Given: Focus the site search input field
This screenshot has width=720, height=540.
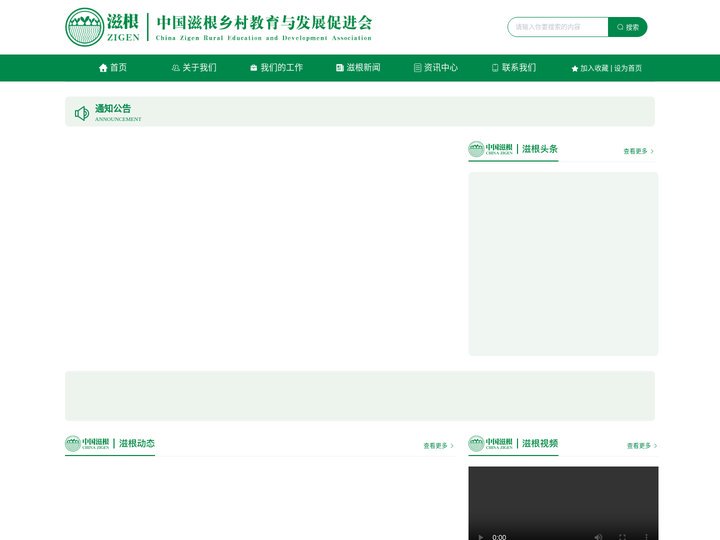Looking at the screenshot, I should point(558,27).
